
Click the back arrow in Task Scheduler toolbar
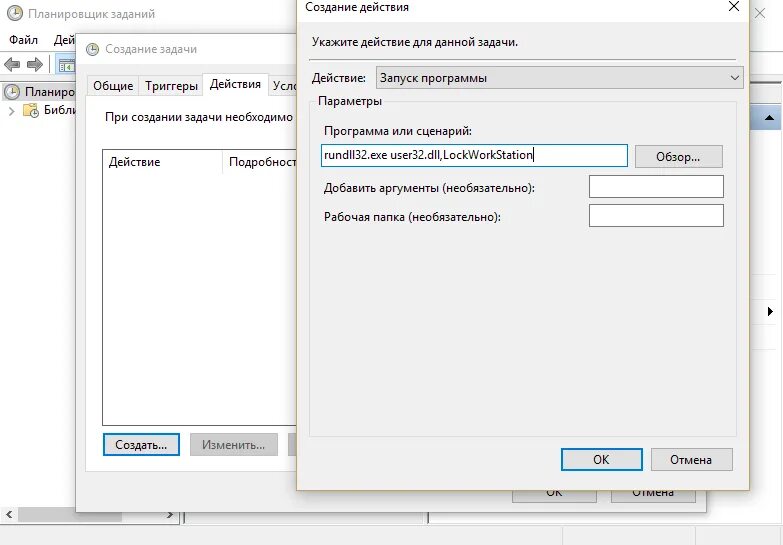(12, 64)
